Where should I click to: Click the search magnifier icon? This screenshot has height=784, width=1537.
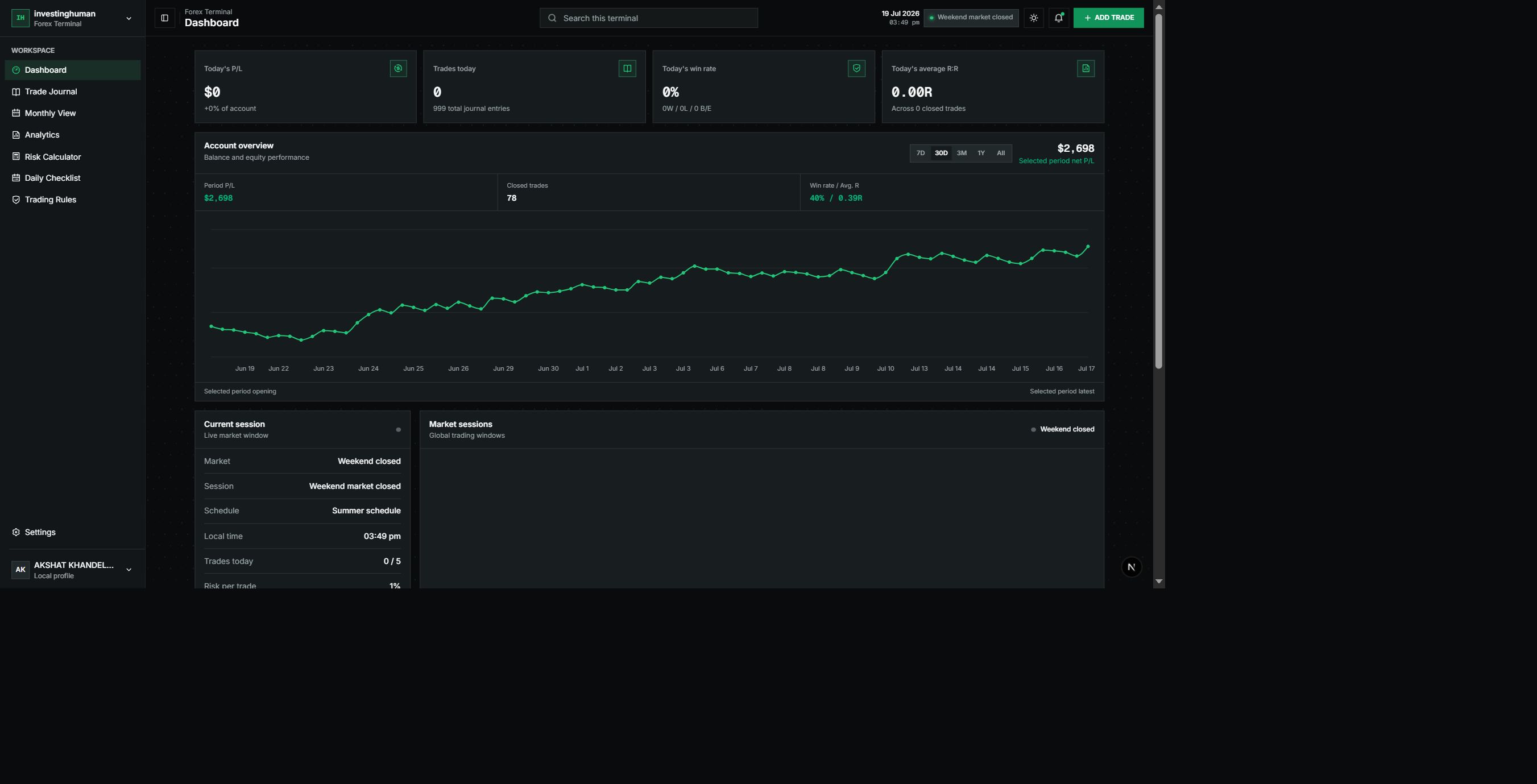(x=553, y=18)
